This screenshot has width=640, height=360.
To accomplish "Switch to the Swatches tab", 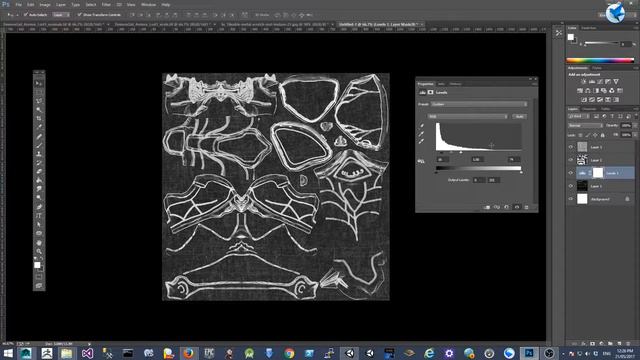I will 589,28.
